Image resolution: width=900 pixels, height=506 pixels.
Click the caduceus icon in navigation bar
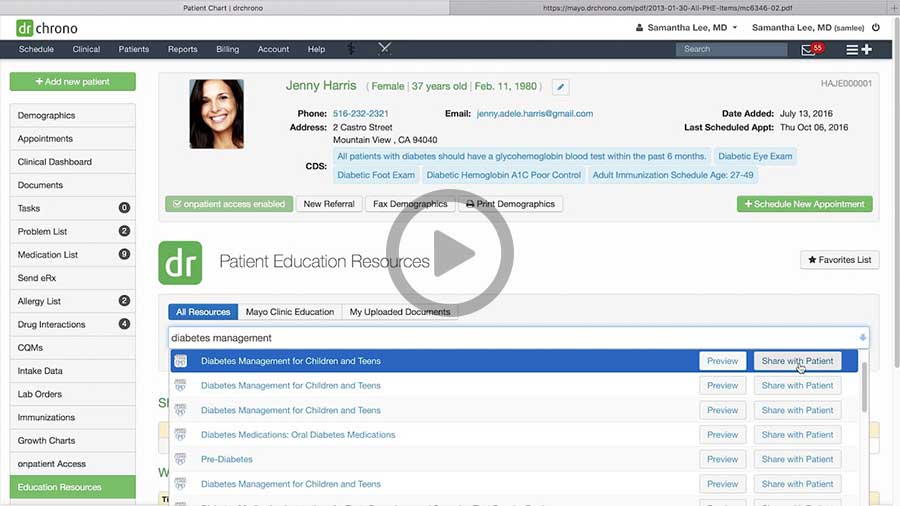(351, 49)
